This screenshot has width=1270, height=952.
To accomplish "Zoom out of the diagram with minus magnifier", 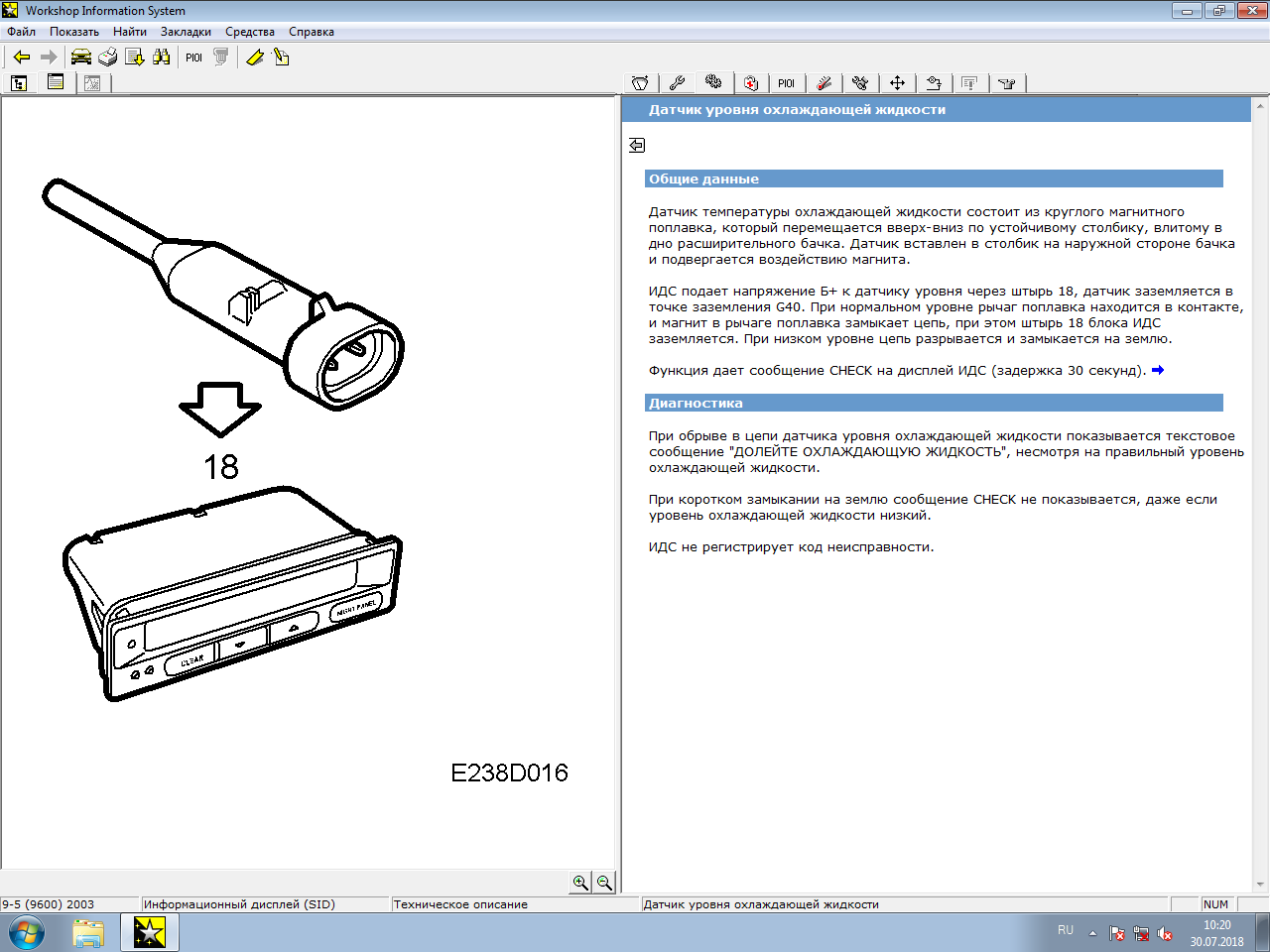I will 604,883.
